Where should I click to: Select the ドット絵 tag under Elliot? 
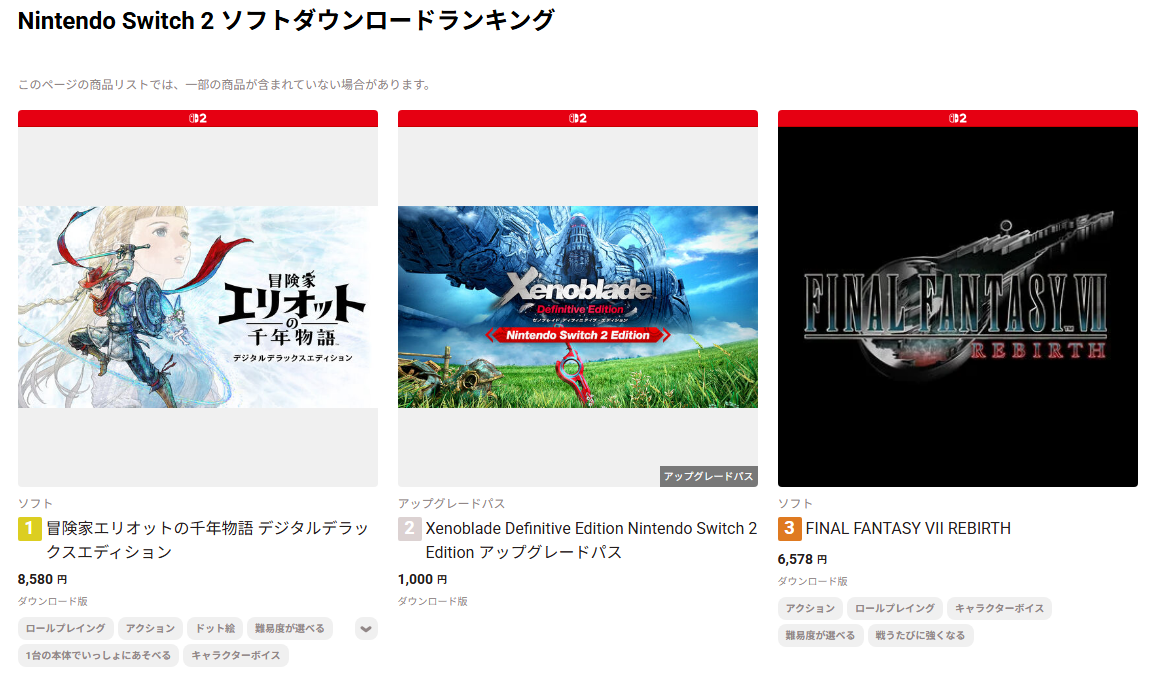coord(215,629)
